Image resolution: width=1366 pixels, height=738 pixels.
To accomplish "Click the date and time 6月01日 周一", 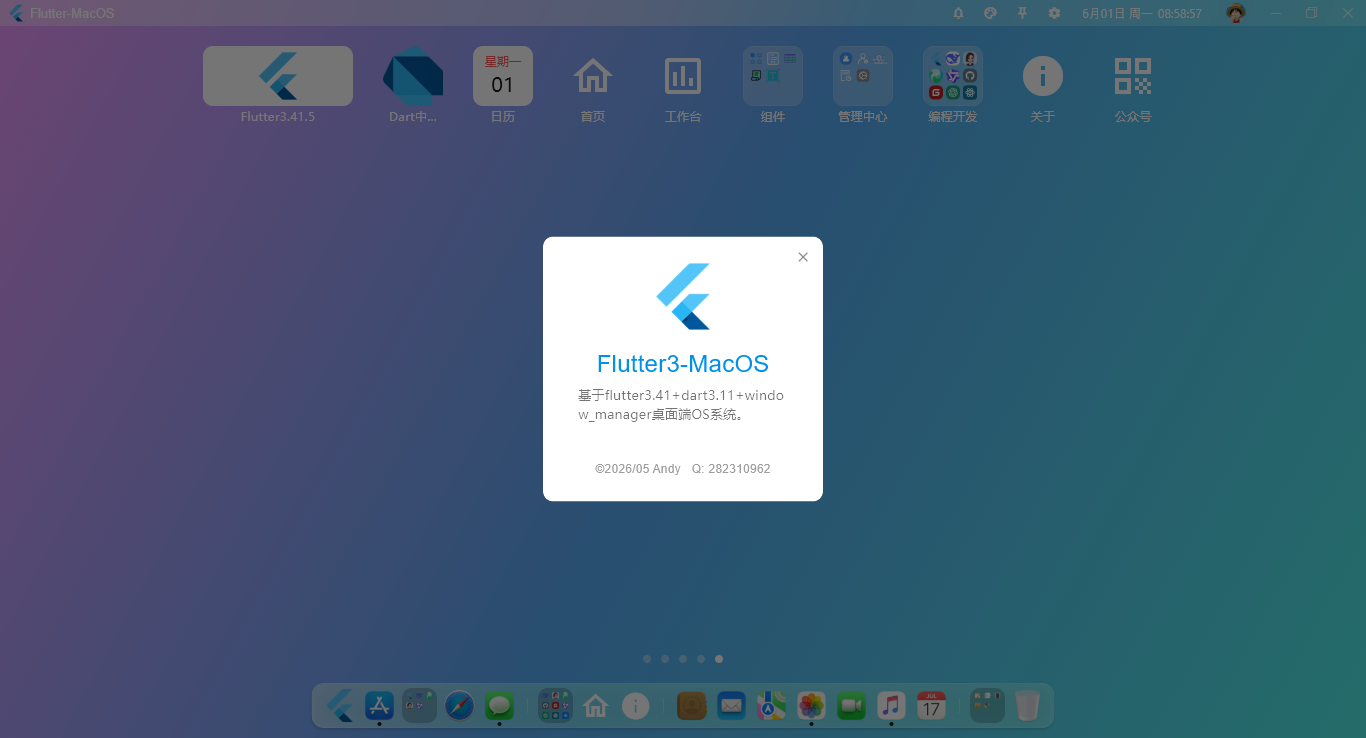I will pos(1142,13).
